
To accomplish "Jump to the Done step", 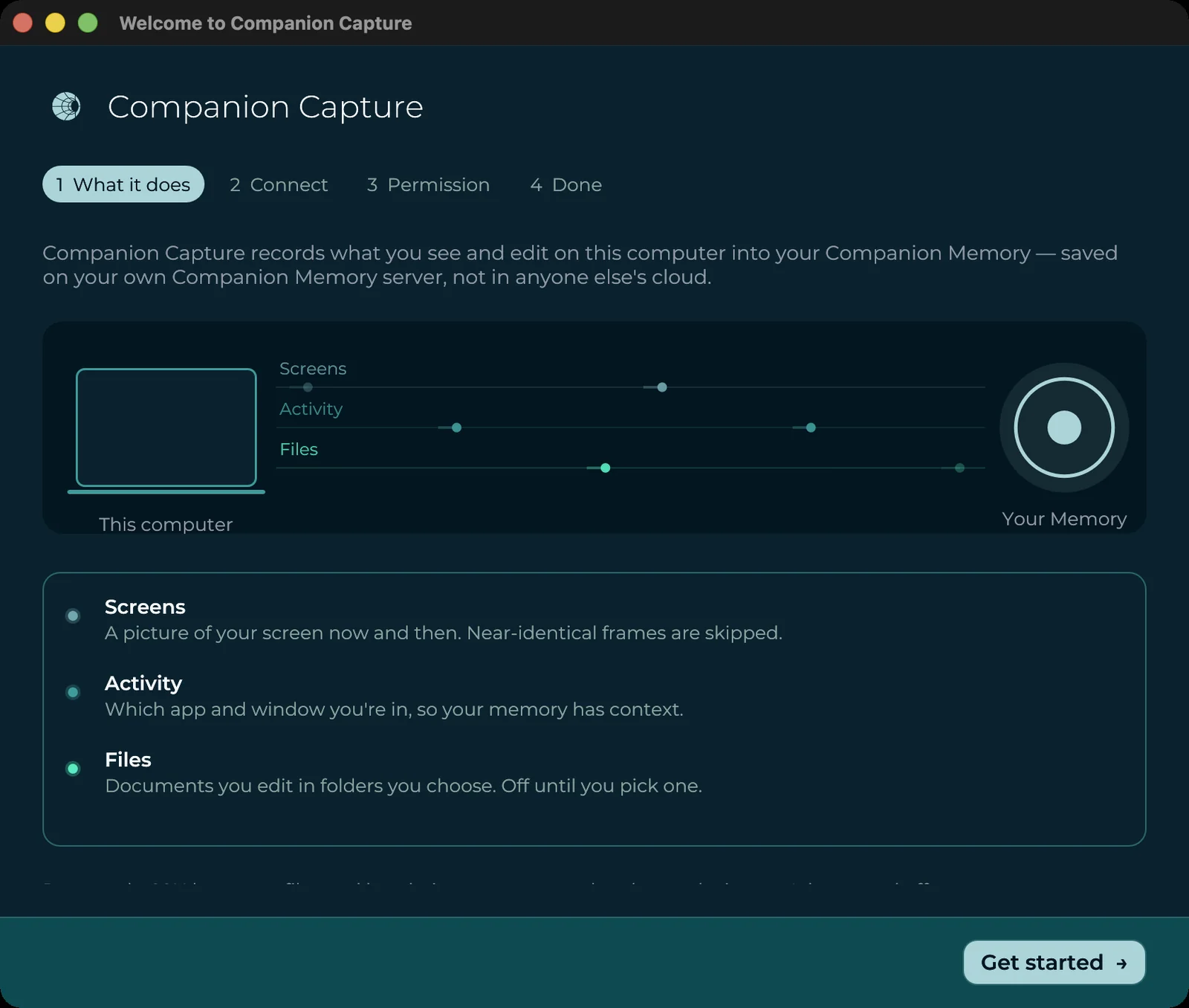I will (566, 184).
